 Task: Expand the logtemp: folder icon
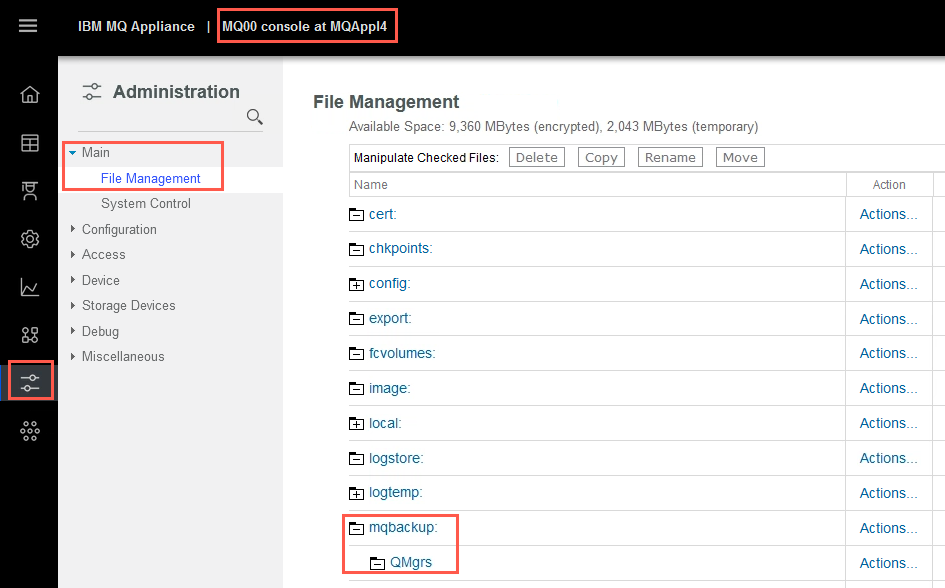356,493
